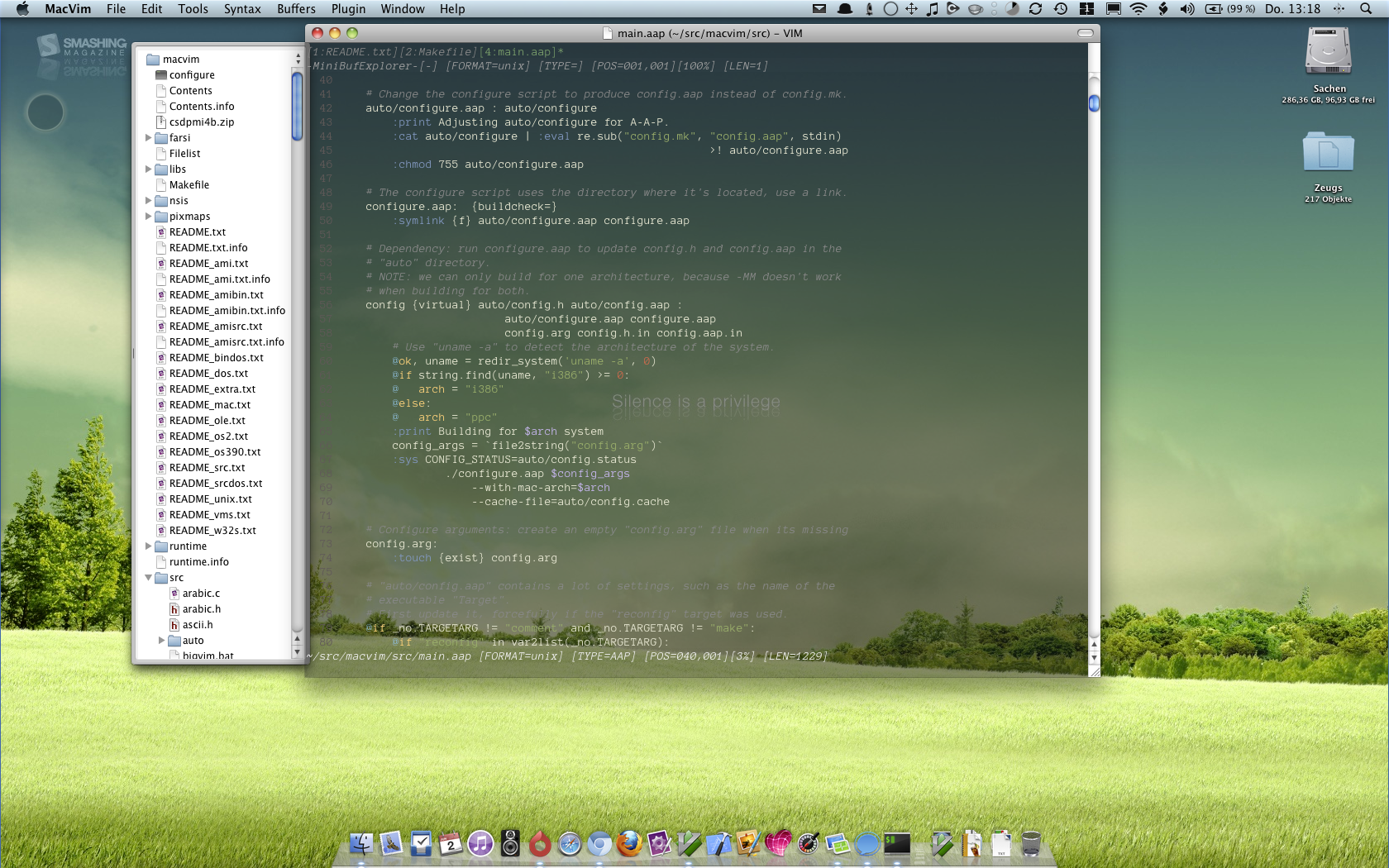Image resolution: width=1389 pixels, height=868 pixels.
Task: Click the menu bar clock Do. 13:18
Action: tap(1292, 9)
